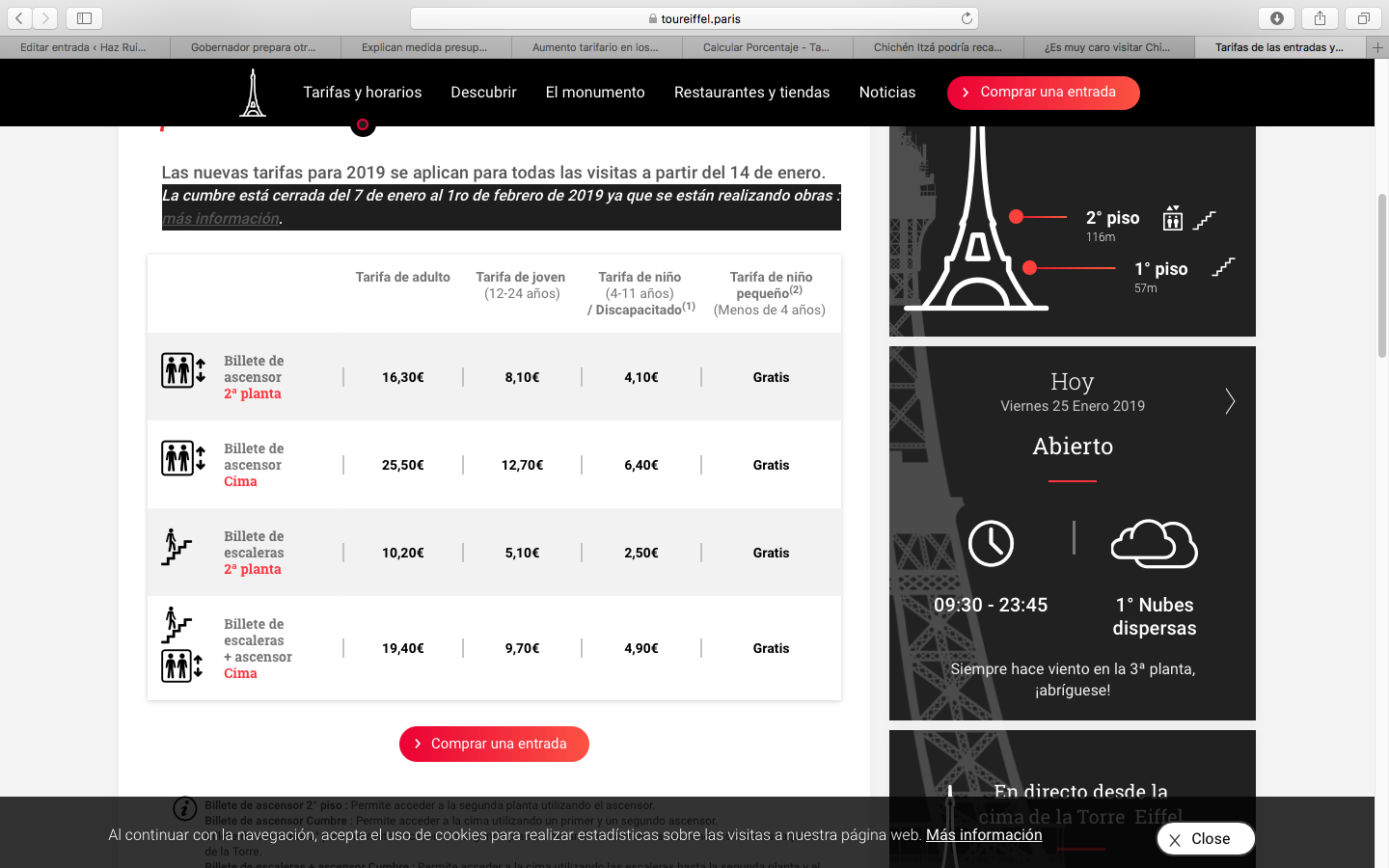This screenshot has width=1389, height=868.
Task: Open El monumento menu
Action: coord(595,93)
